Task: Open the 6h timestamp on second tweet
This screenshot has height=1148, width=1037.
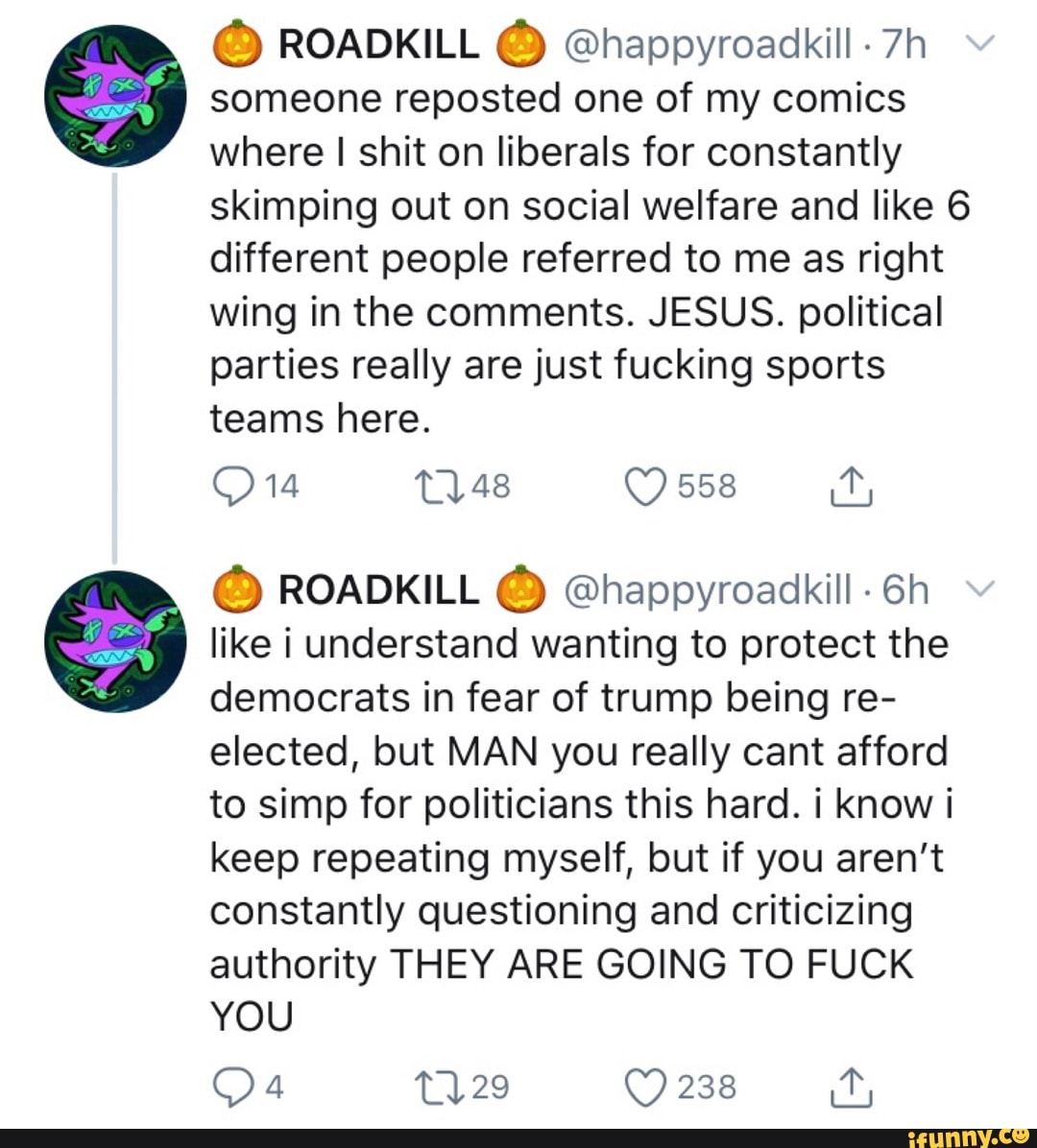Action: [904, 590]
